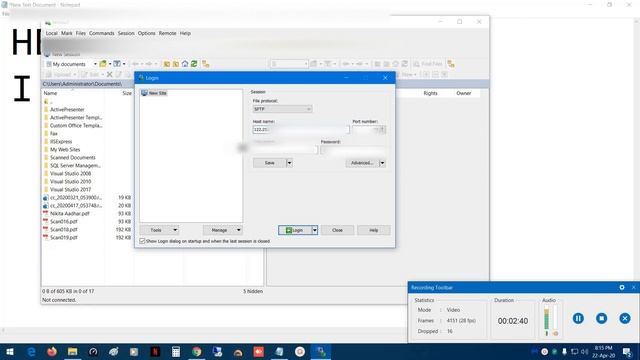
Task: Click the Port number field
Action: pyautogui.click(x=369, y=129)
